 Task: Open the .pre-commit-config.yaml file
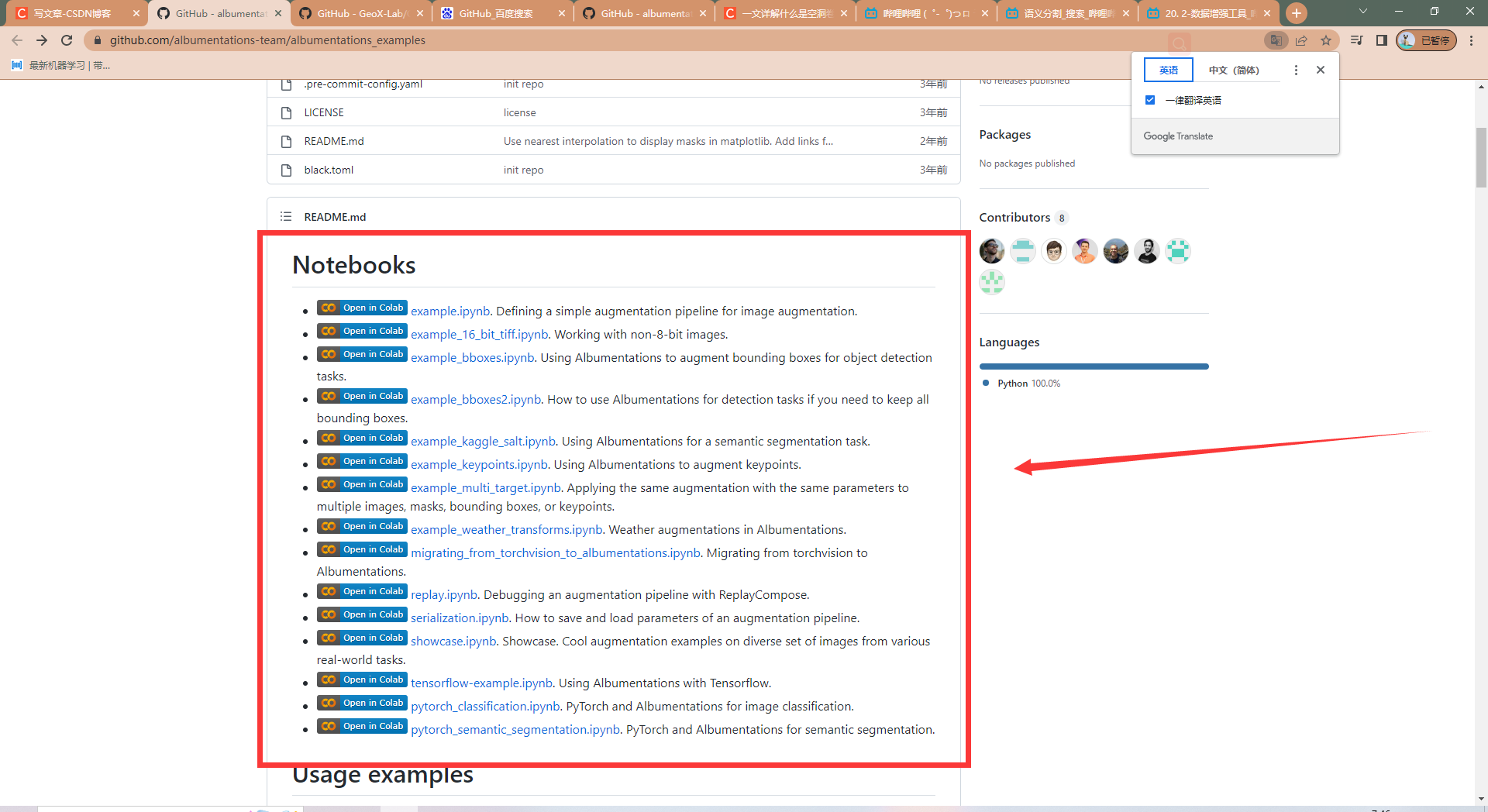pos(363,84)
